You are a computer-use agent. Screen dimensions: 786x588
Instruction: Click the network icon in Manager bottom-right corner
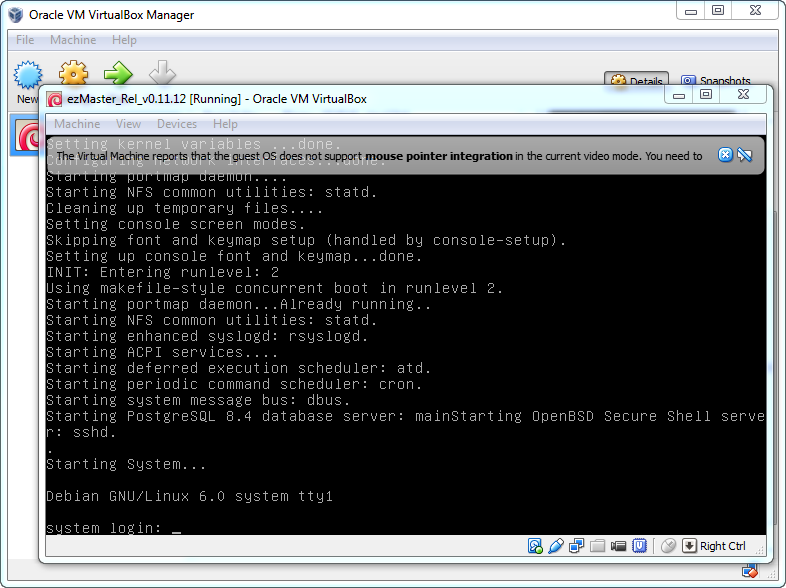pos(750,571)
